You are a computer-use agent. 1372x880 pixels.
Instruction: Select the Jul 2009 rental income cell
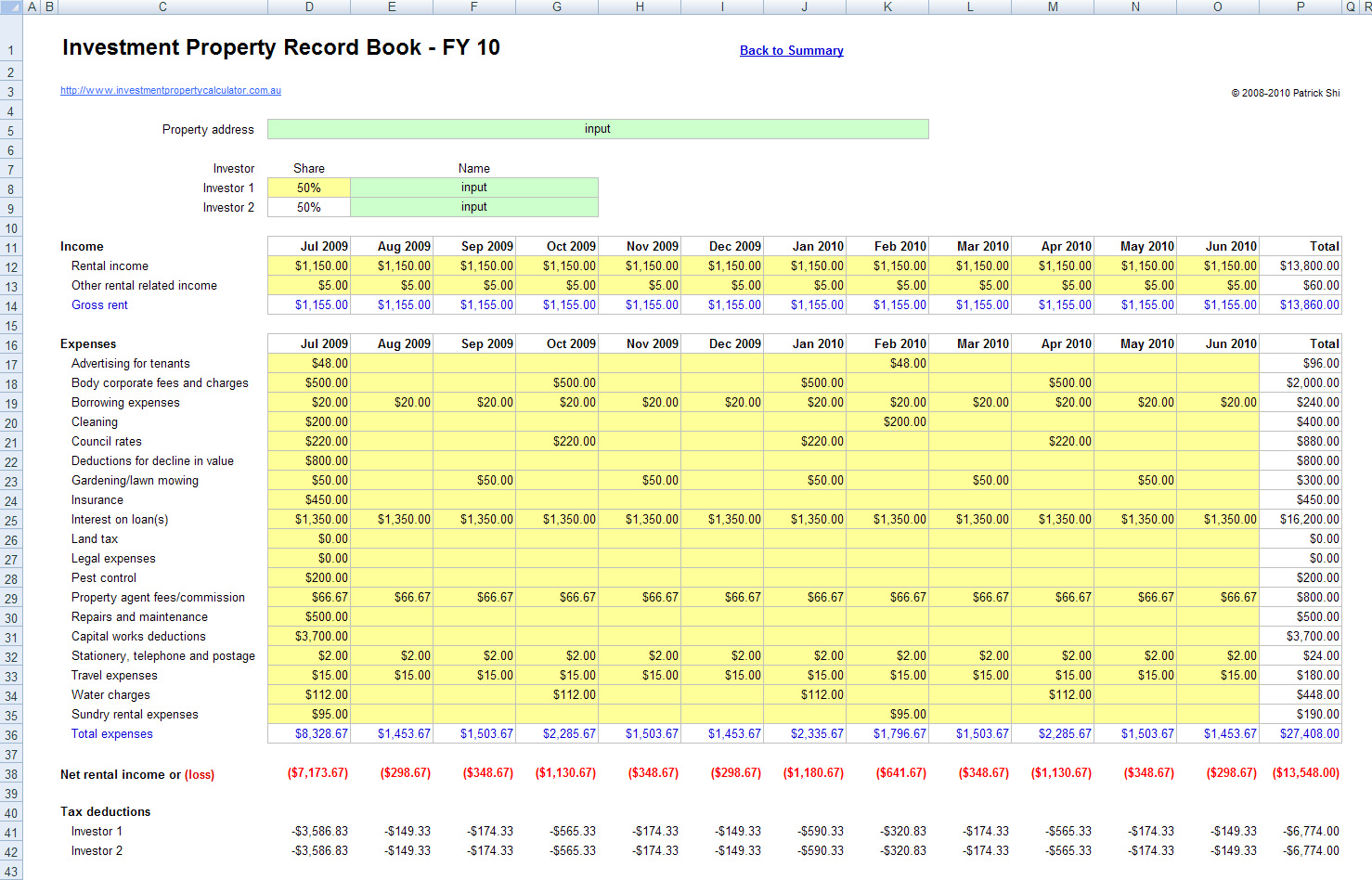pyautogui.click(x=308, y=265)
